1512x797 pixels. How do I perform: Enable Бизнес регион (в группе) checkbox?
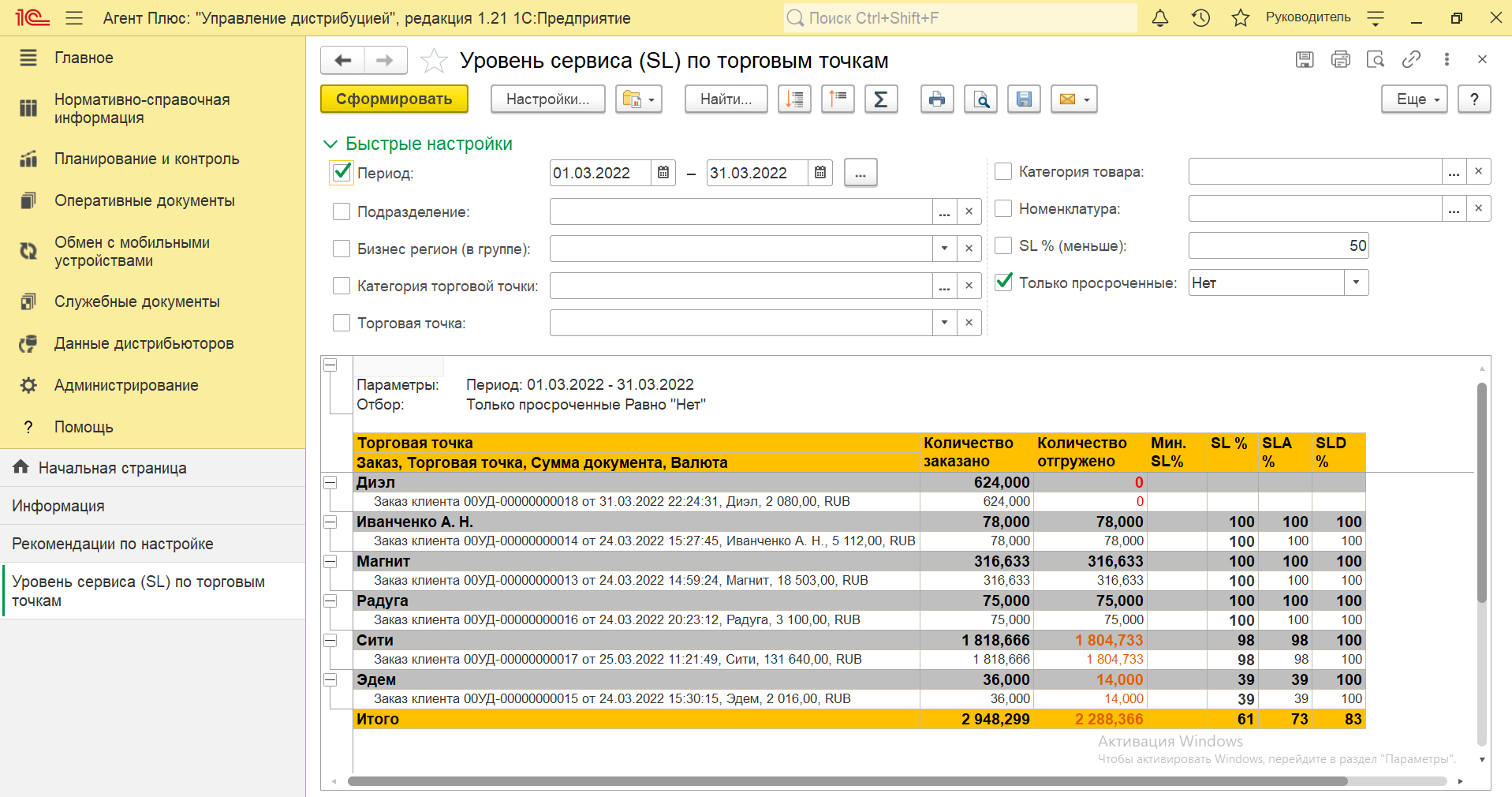[x=342, y=249]
